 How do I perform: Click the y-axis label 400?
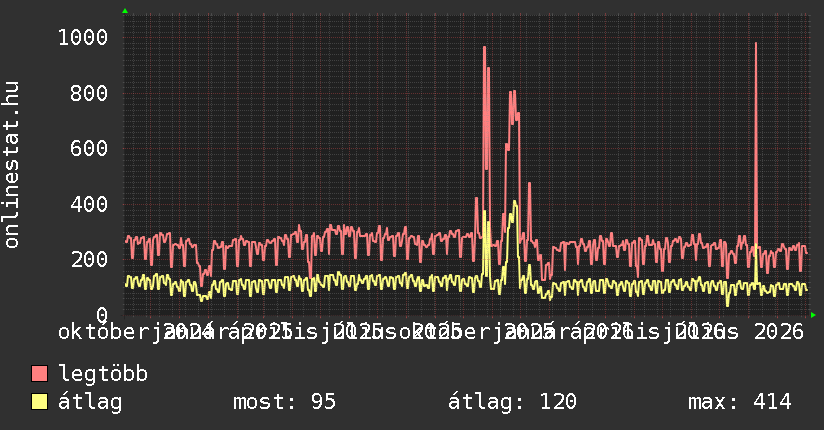coord(89,204)
